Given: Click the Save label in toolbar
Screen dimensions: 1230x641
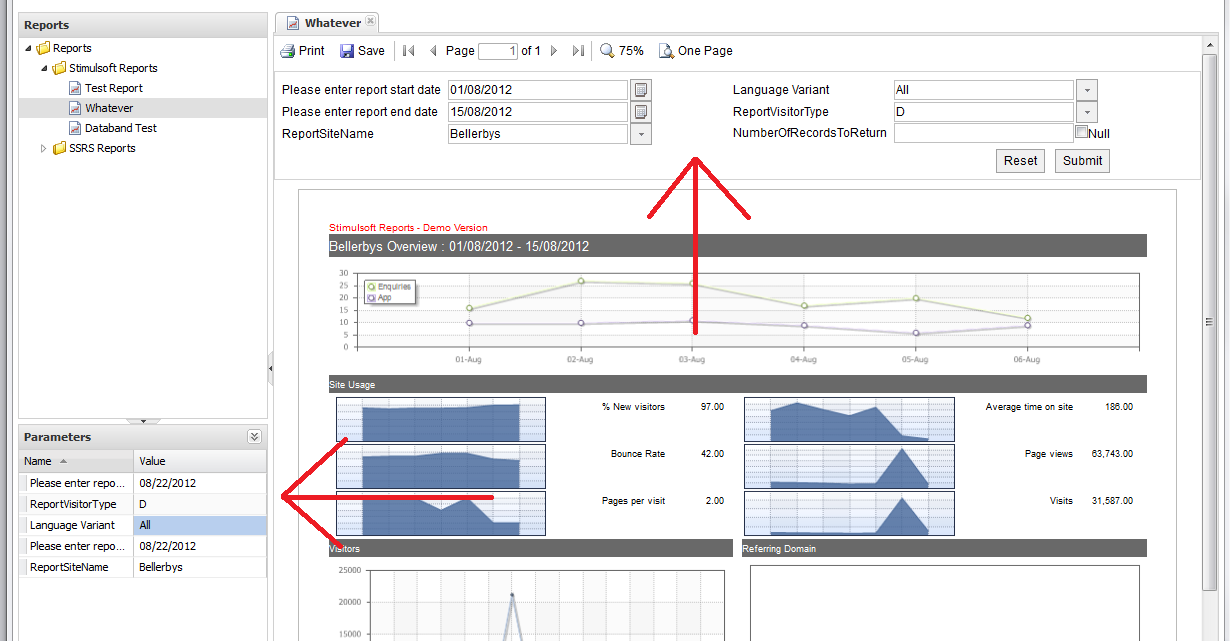Looking at the screenshot, I should [371, 51].
